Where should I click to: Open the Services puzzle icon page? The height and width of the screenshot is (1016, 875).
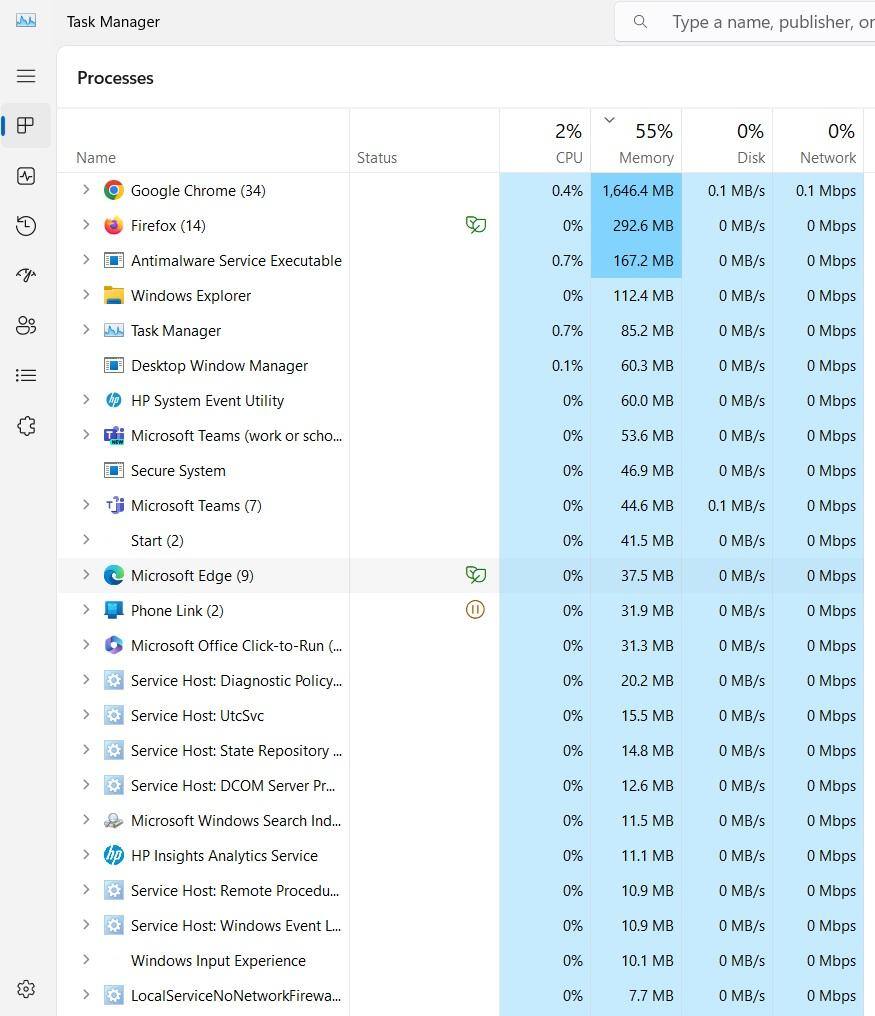point(26,426)
